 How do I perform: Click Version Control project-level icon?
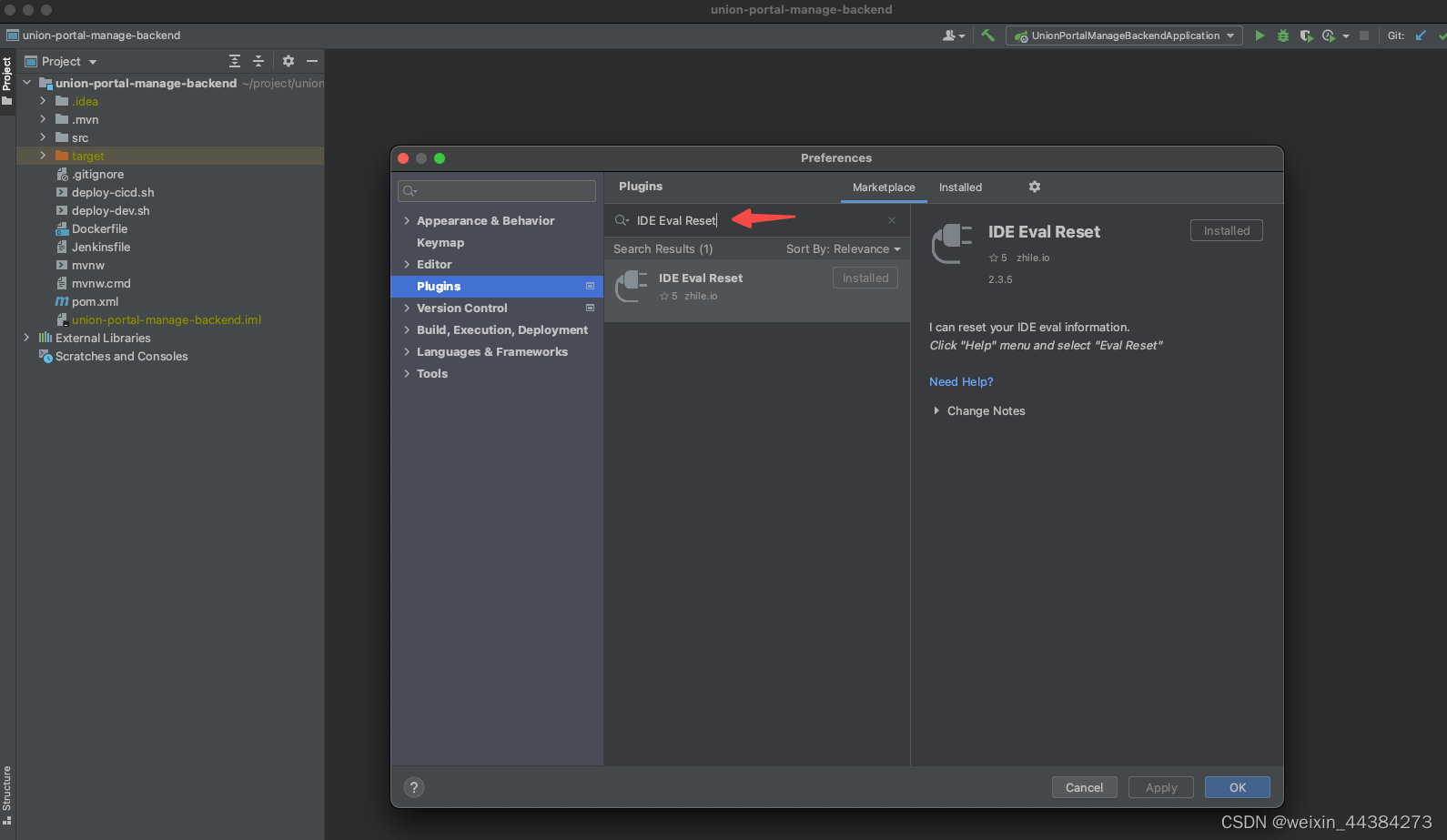[x=590, y=309]
